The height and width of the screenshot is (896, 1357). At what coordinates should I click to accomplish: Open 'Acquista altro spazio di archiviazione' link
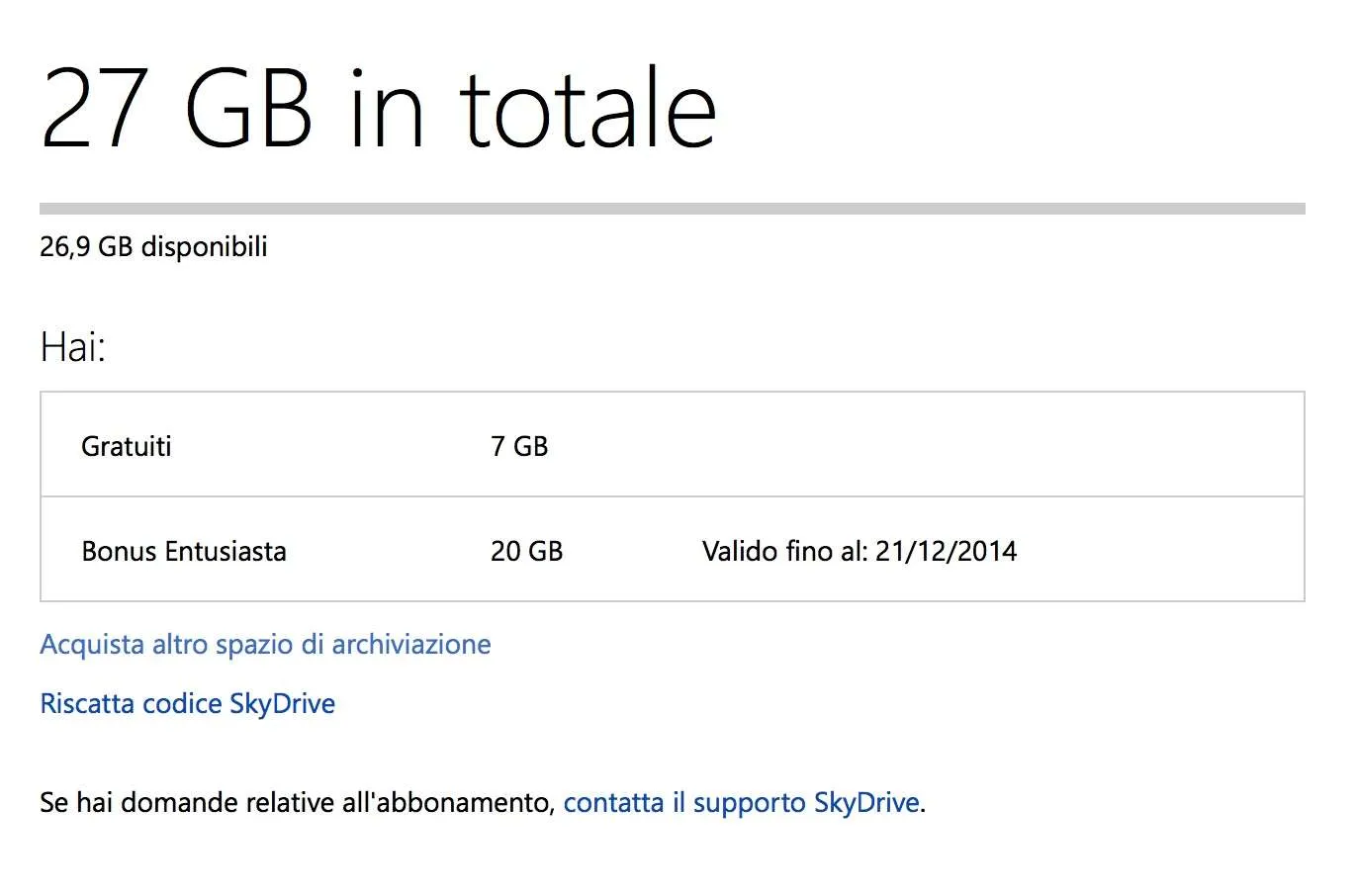tap(265, 645)
